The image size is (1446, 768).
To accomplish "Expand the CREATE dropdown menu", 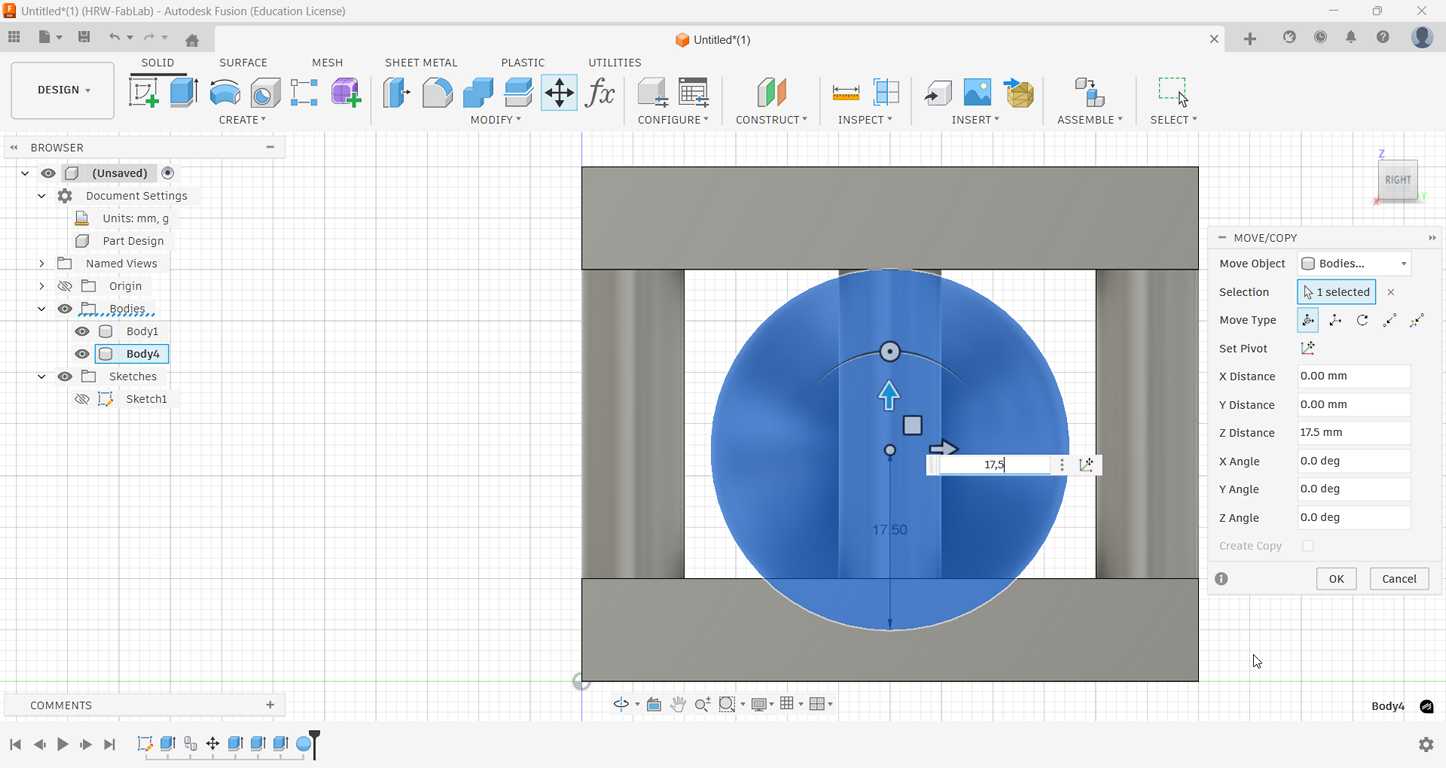I will (x=242, y=120).
